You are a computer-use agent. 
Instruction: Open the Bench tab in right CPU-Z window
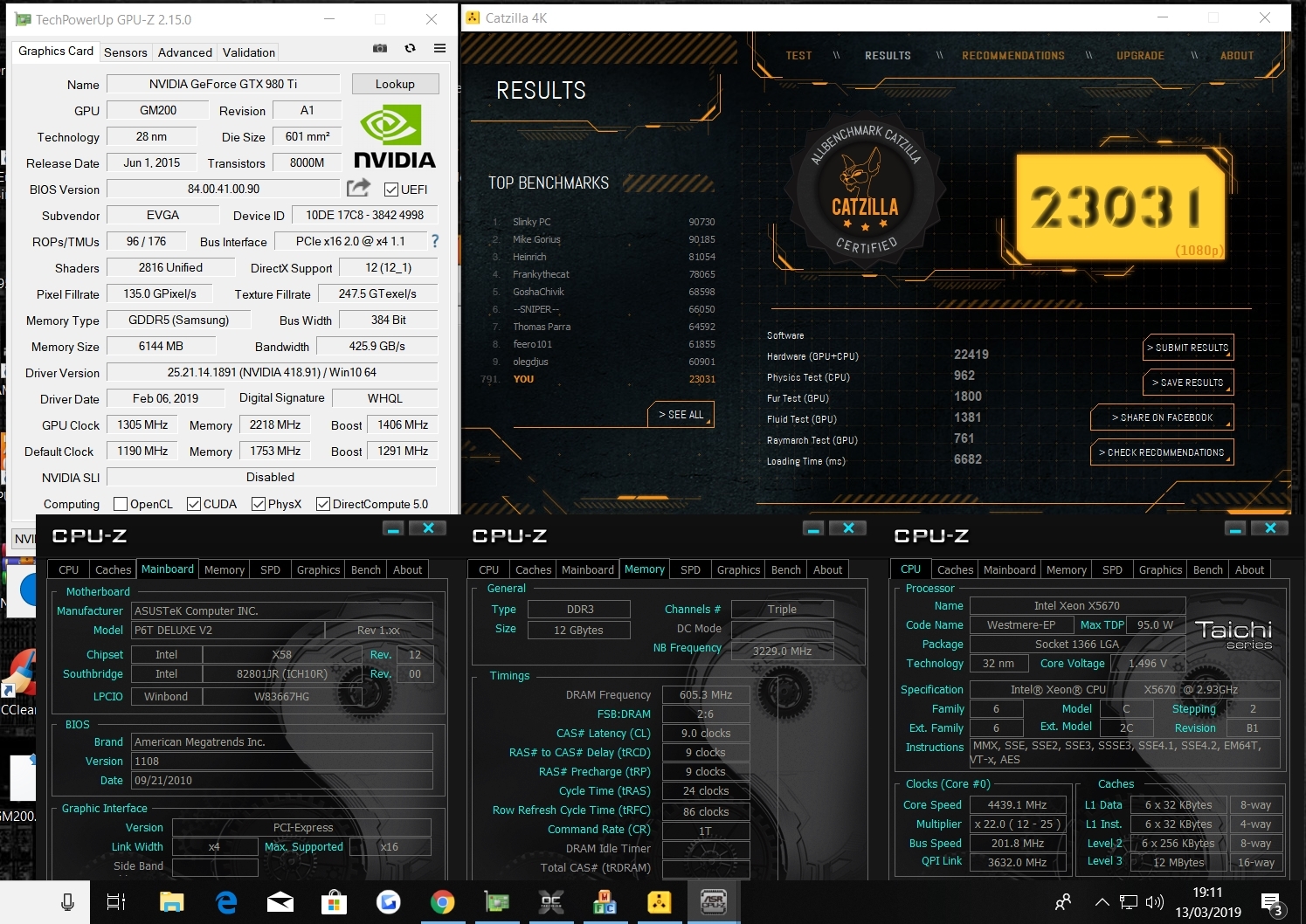[x=1208, y=569]
